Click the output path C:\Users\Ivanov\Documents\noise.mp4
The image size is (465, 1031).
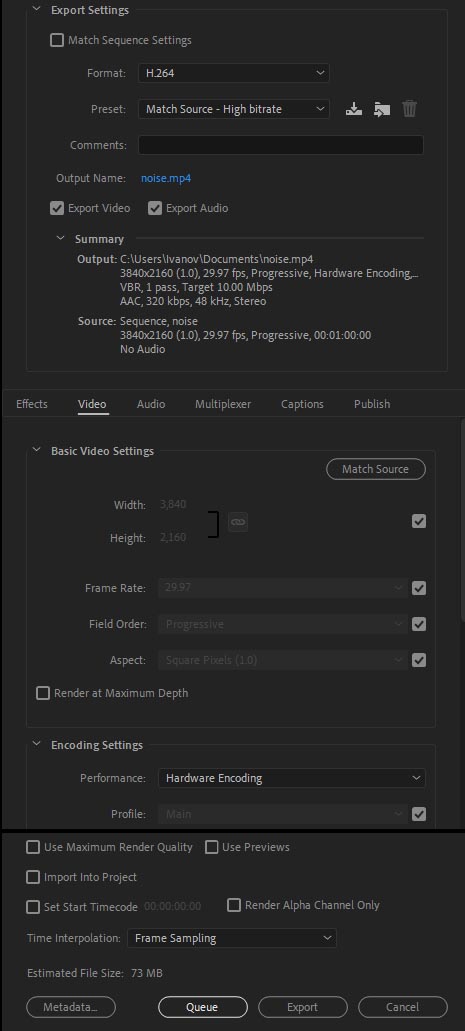tap(217, 258)
